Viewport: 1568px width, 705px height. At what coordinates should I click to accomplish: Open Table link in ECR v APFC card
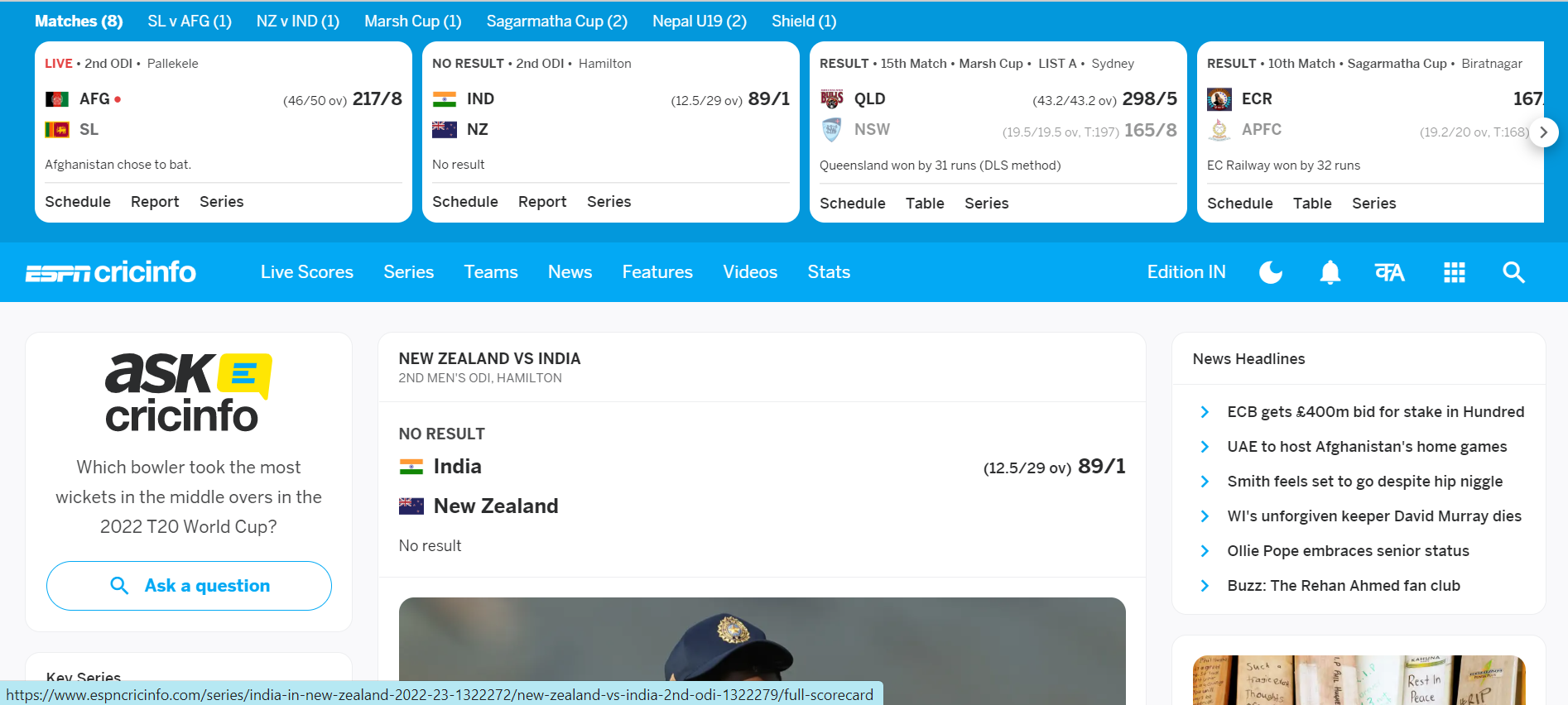click(1312, 204)
